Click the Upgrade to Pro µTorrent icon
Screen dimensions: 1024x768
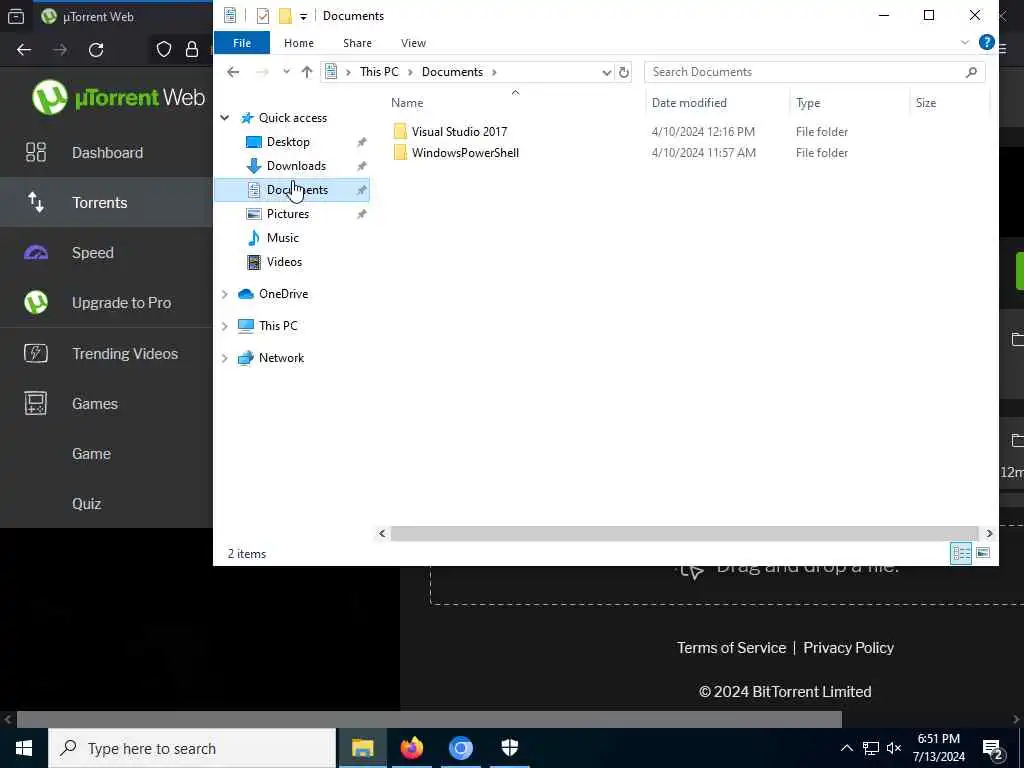[x=36, y=302]
